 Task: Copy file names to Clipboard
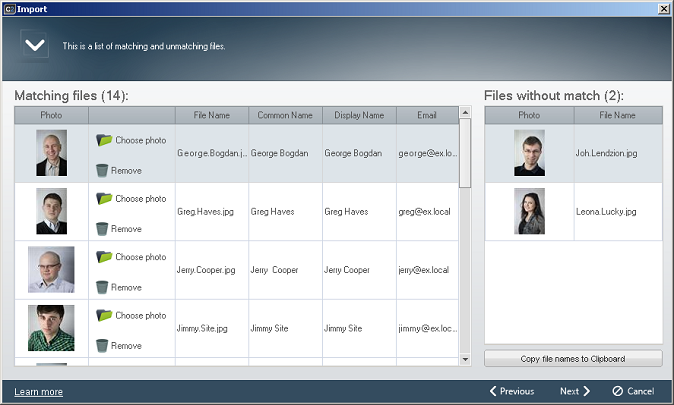(573, 358)
